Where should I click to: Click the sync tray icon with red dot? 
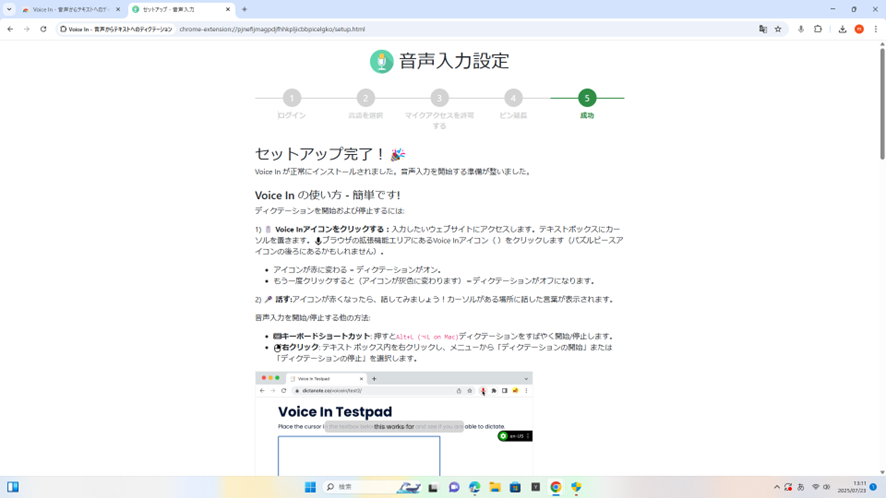tap(788, 487)
